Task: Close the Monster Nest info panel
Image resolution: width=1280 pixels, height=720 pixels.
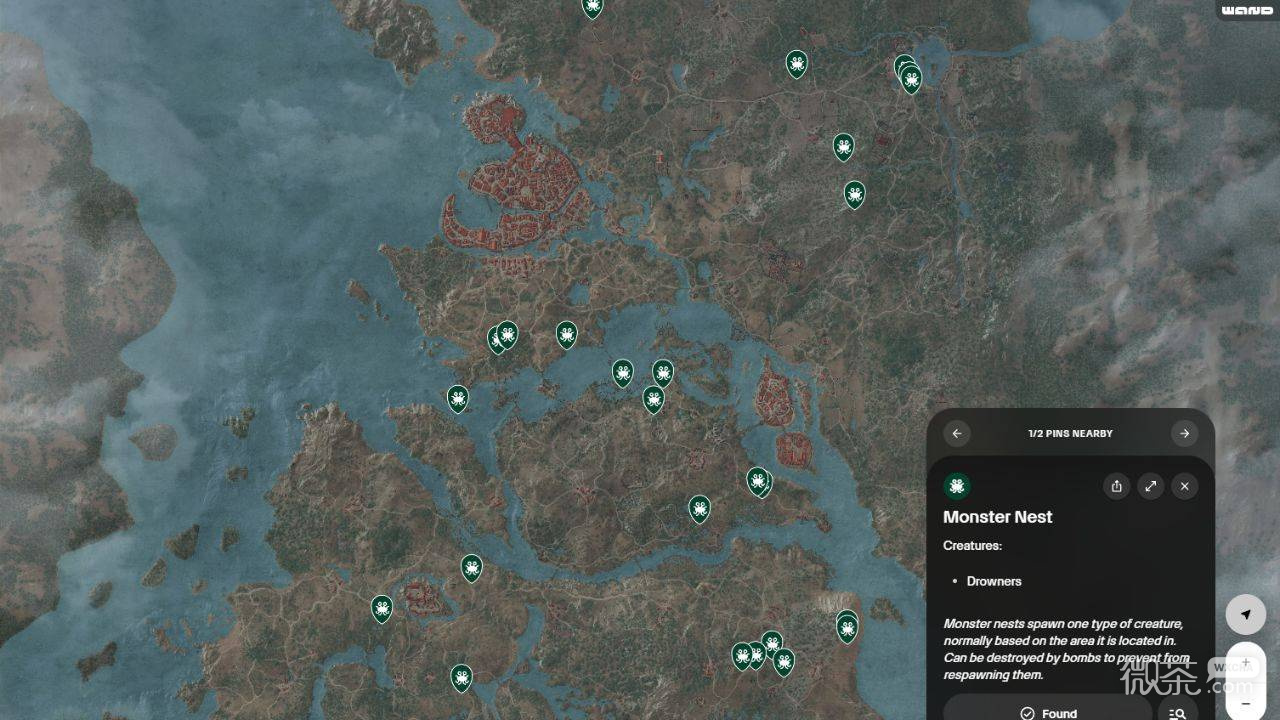Action: tap(1184, 486)
